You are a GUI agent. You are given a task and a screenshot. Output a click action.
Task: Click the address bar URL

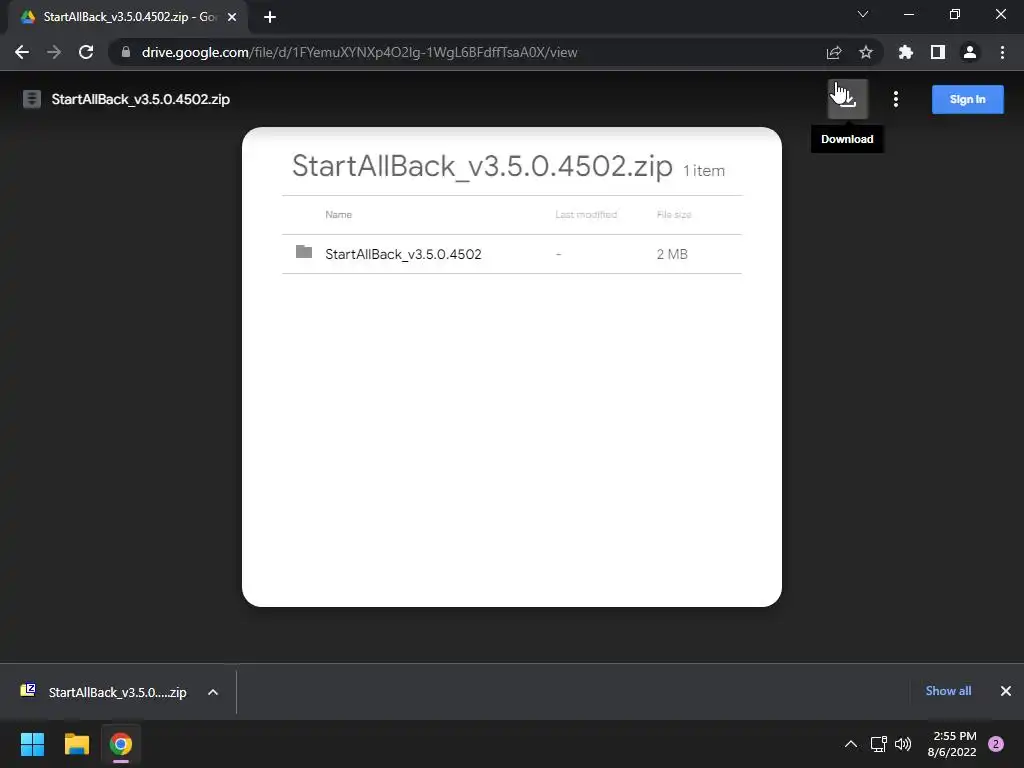click(x=359, y=52)
